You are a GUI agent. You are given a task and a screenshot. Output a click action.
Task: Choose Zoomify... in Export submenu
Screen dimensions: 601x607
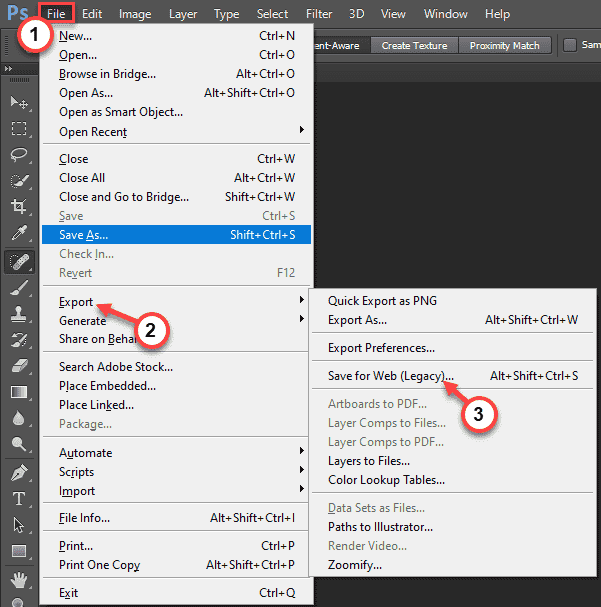tap(453, 565)
